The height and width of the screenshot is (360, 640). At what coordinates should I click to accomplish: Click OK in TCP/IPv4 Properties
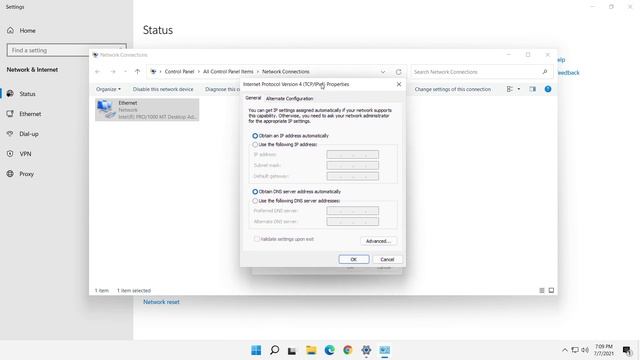coord(354,260)
